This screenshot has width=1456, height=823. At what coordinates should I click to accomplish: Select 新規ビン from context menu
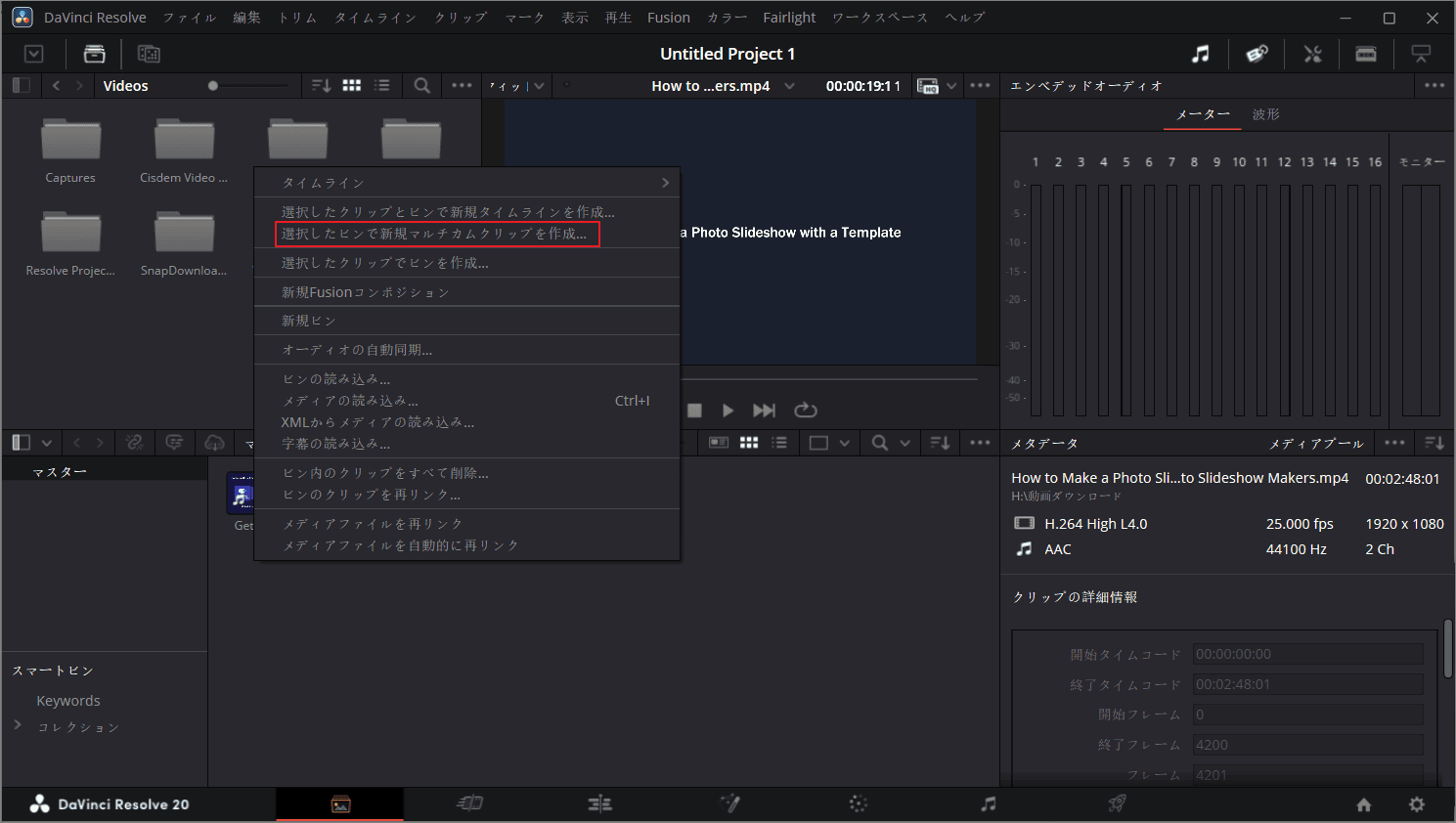(x=309, y=321)
